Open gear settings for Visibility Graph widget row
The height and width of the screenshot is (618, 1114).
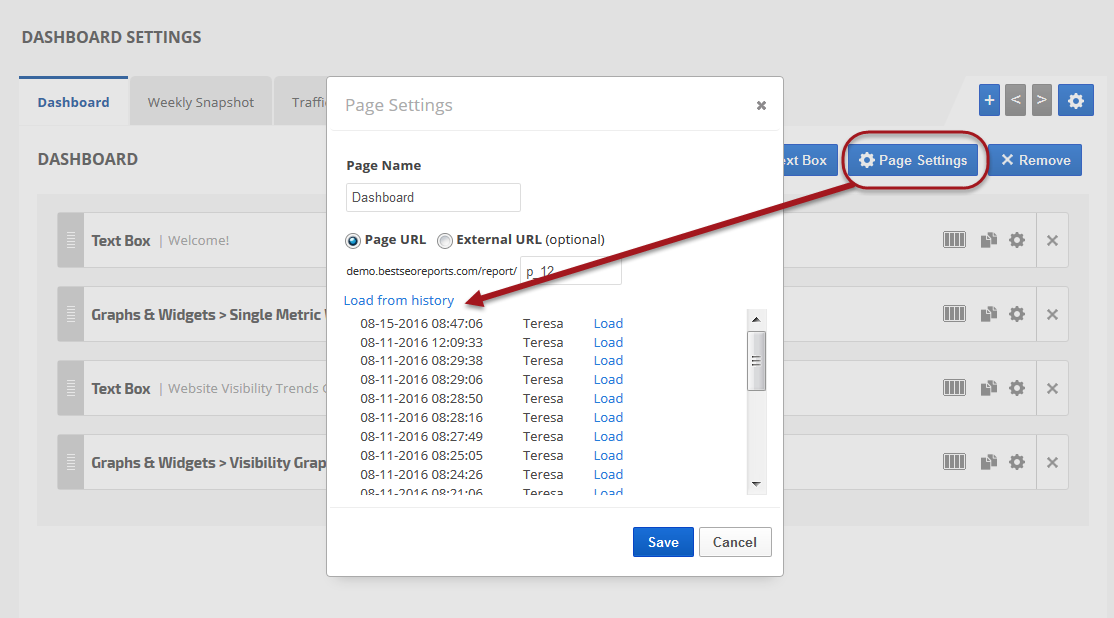pyautogui.click(x=1017, y=462)
